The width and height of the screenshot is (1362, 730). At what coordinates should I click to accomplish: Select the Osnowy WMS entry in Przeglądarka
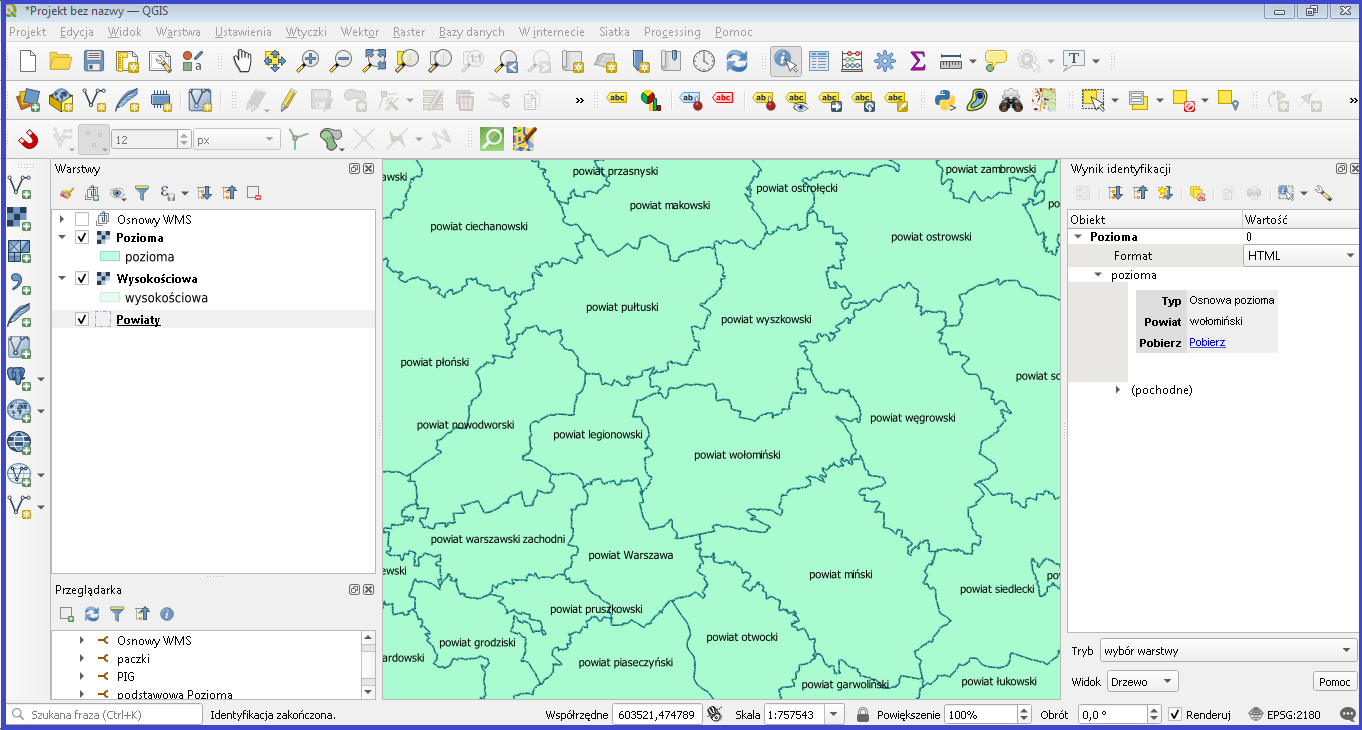coord(154,640)
